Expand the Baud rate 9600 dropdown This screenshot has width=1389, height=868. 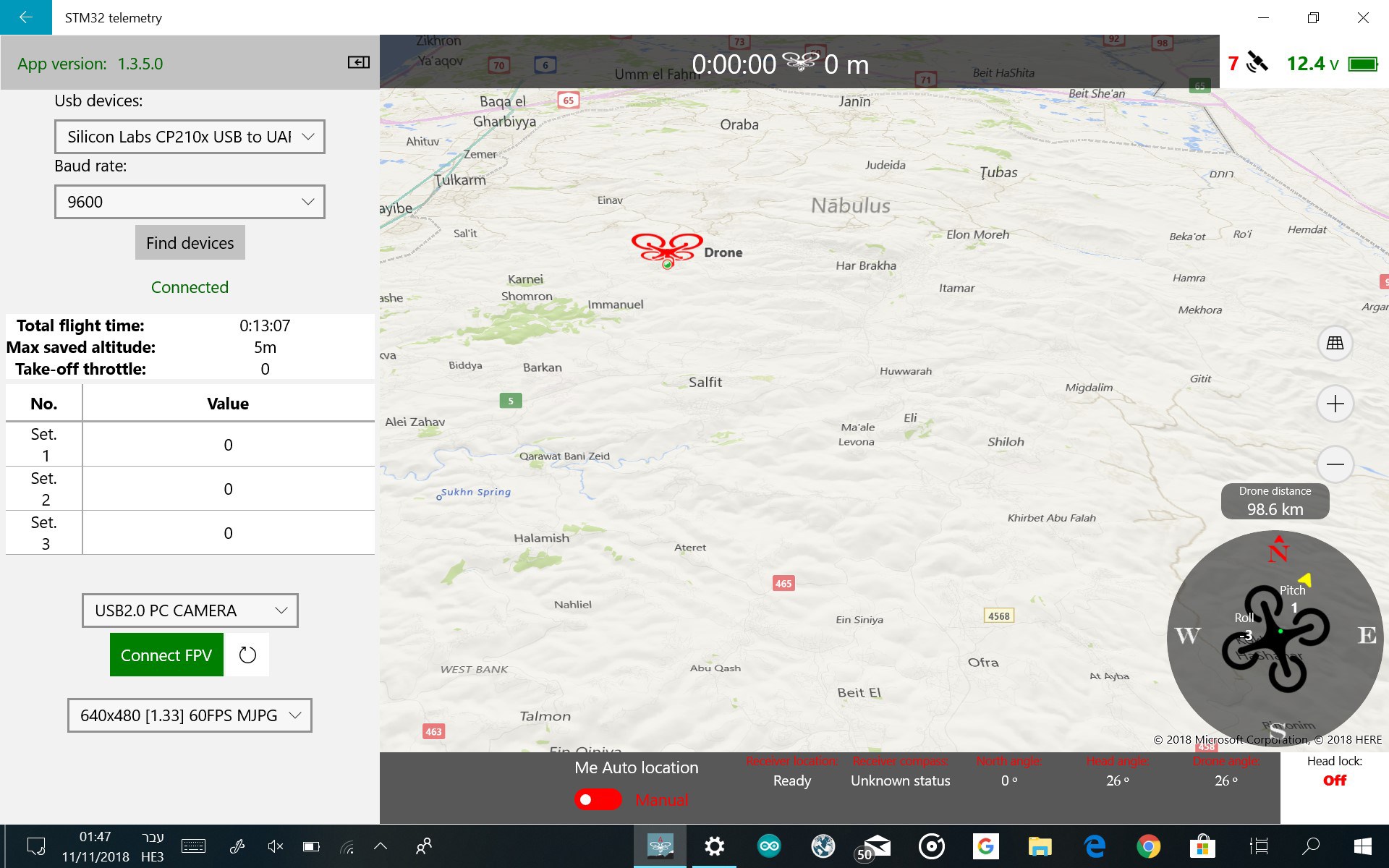coord(190,202)
